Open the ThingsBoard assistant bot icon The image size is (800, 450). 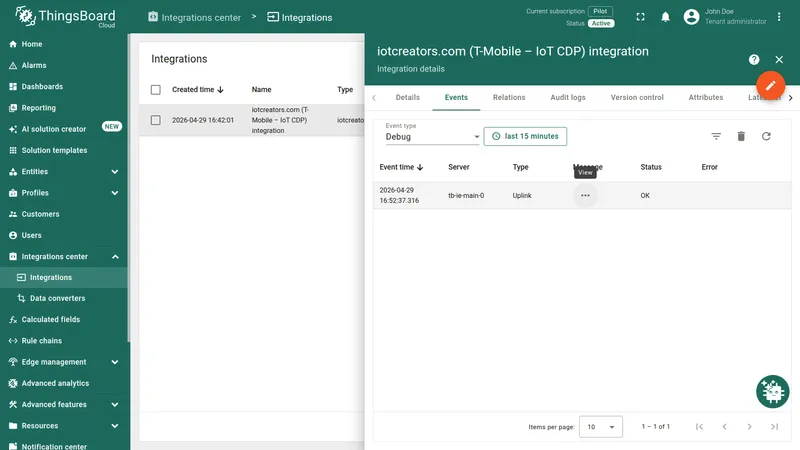772,392
